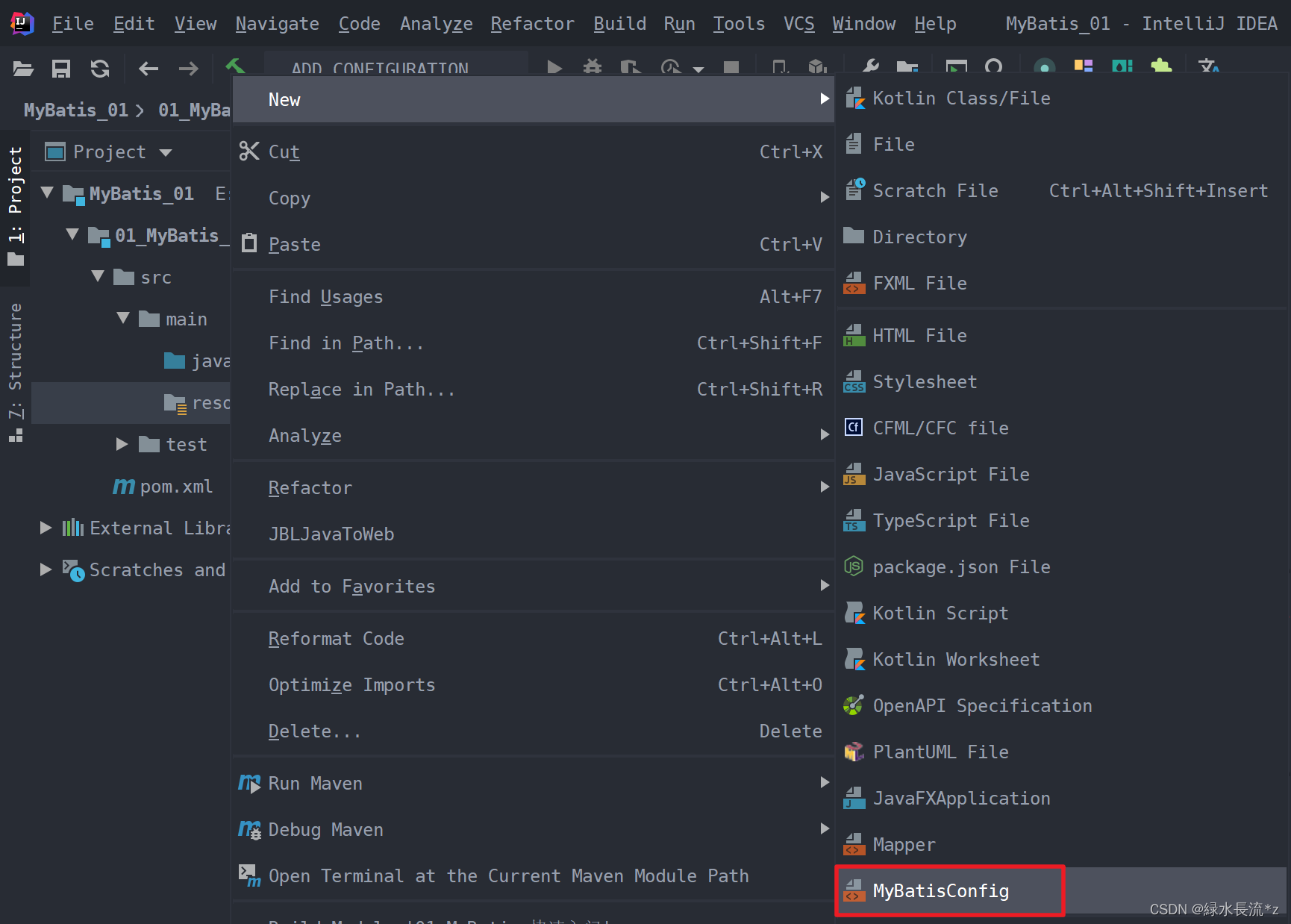Open the Structure tool window tab
This screenshot has height=924, width=1291.
tap(15, 372)
